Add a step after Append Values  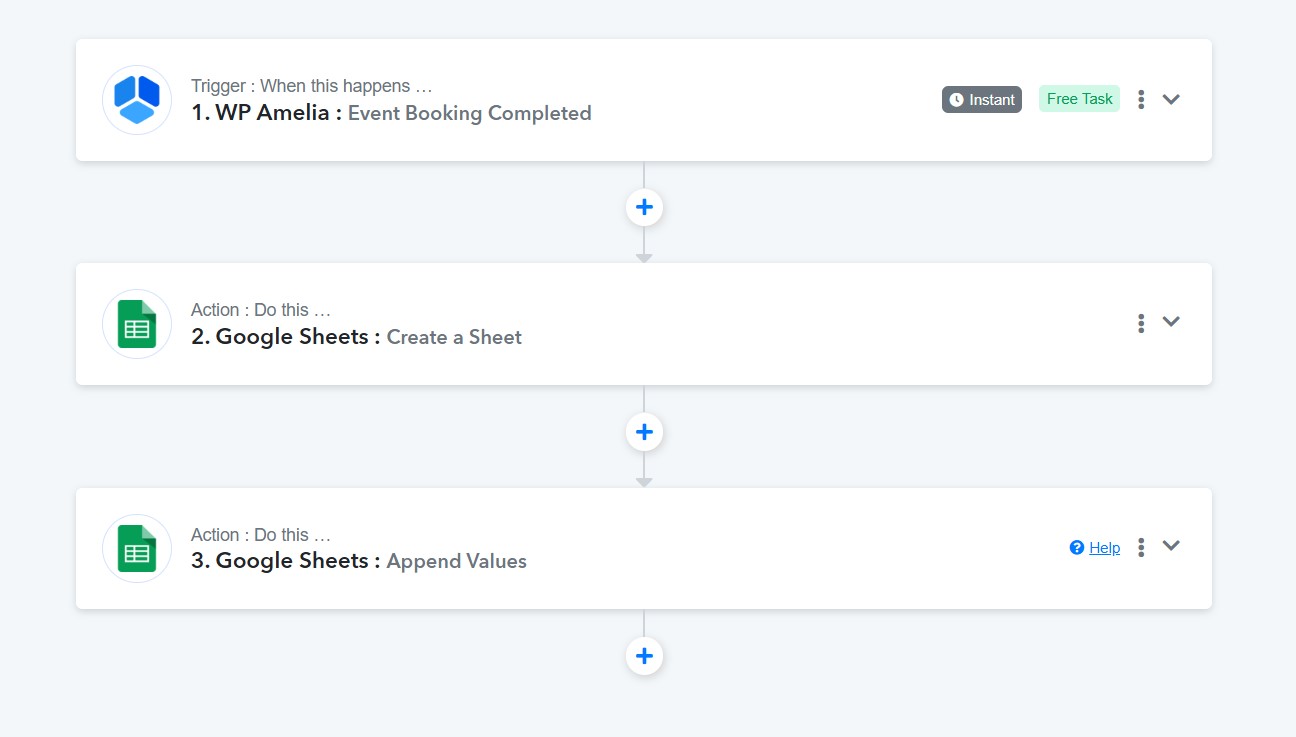[644, 656]
